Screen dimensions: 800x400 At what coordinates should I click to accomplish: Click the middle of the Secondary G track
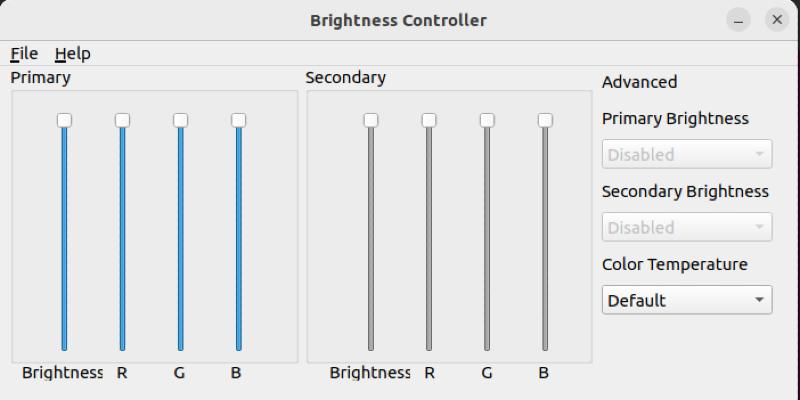coord(487,235)
